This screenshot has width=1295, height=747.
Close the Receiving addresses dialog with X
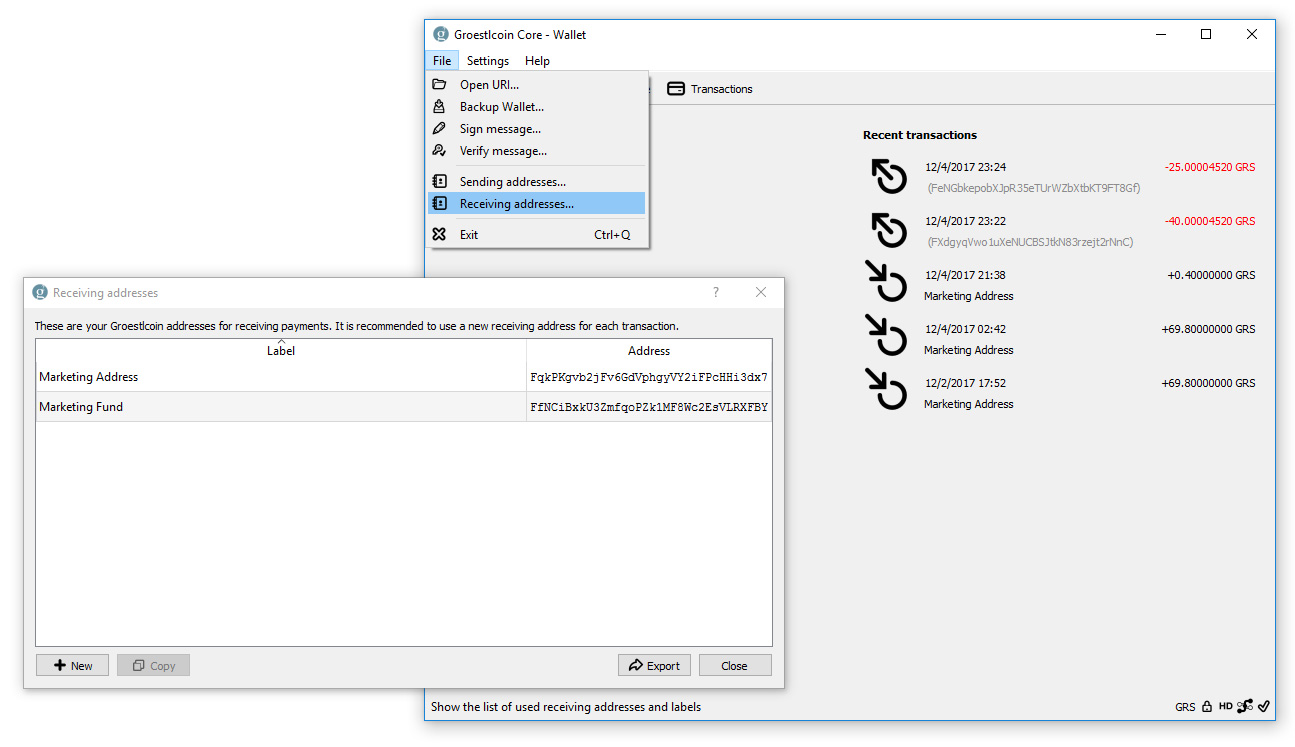click(x=761, y=292)
